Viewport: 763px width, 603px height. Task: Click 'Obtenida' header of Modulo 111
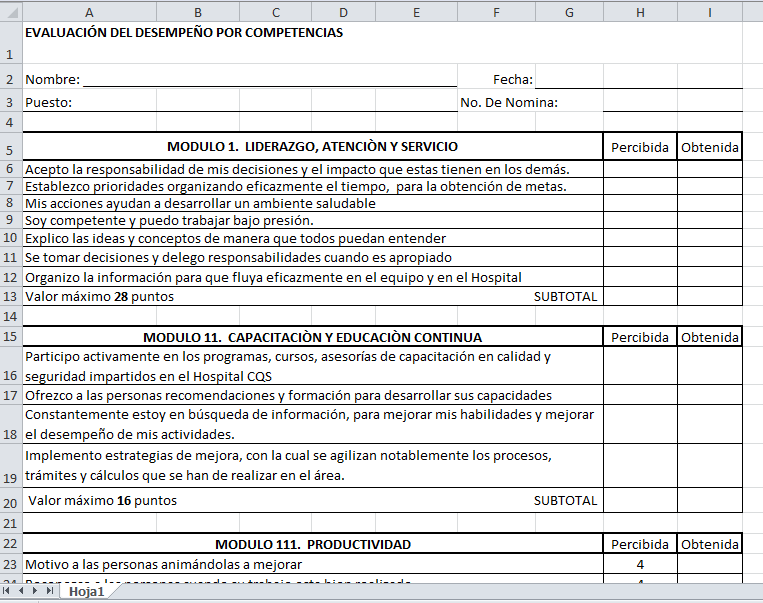click(x=710, y=544)
